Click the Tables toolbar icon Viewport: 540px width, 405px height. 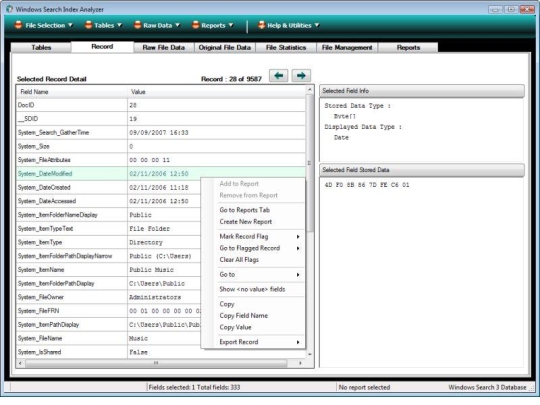point(89,25)
